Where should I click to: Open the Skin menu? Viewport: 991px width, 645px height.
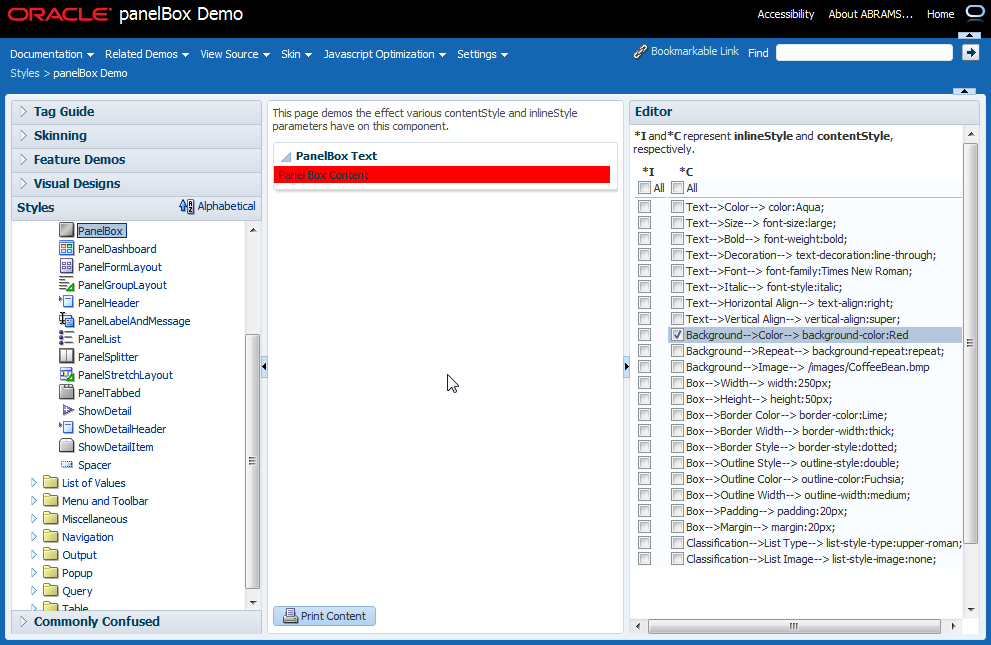pos(296,54)
